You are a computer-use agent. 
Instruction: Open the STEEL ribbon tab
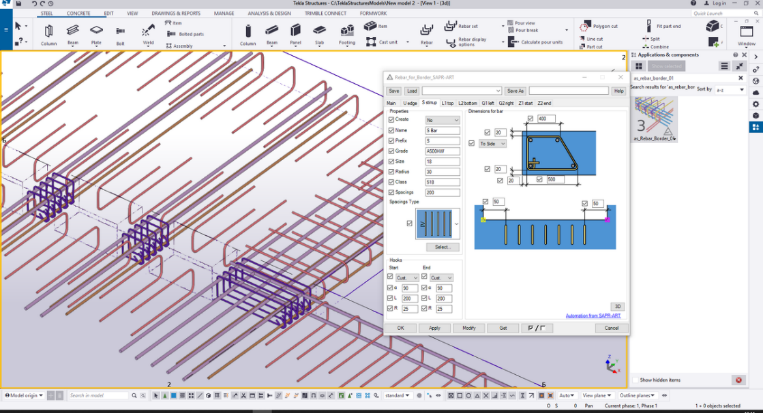pos(47,13)
